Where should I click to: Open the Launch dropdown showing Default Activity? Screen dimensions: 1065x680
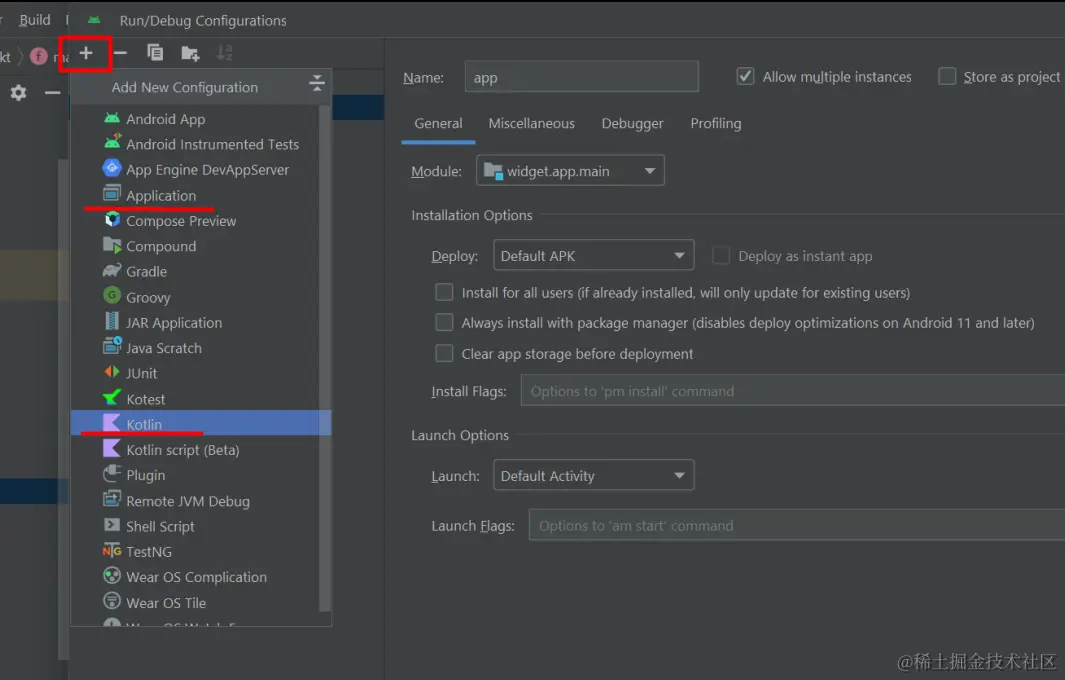pyautogui.click(x=593, y=475)
